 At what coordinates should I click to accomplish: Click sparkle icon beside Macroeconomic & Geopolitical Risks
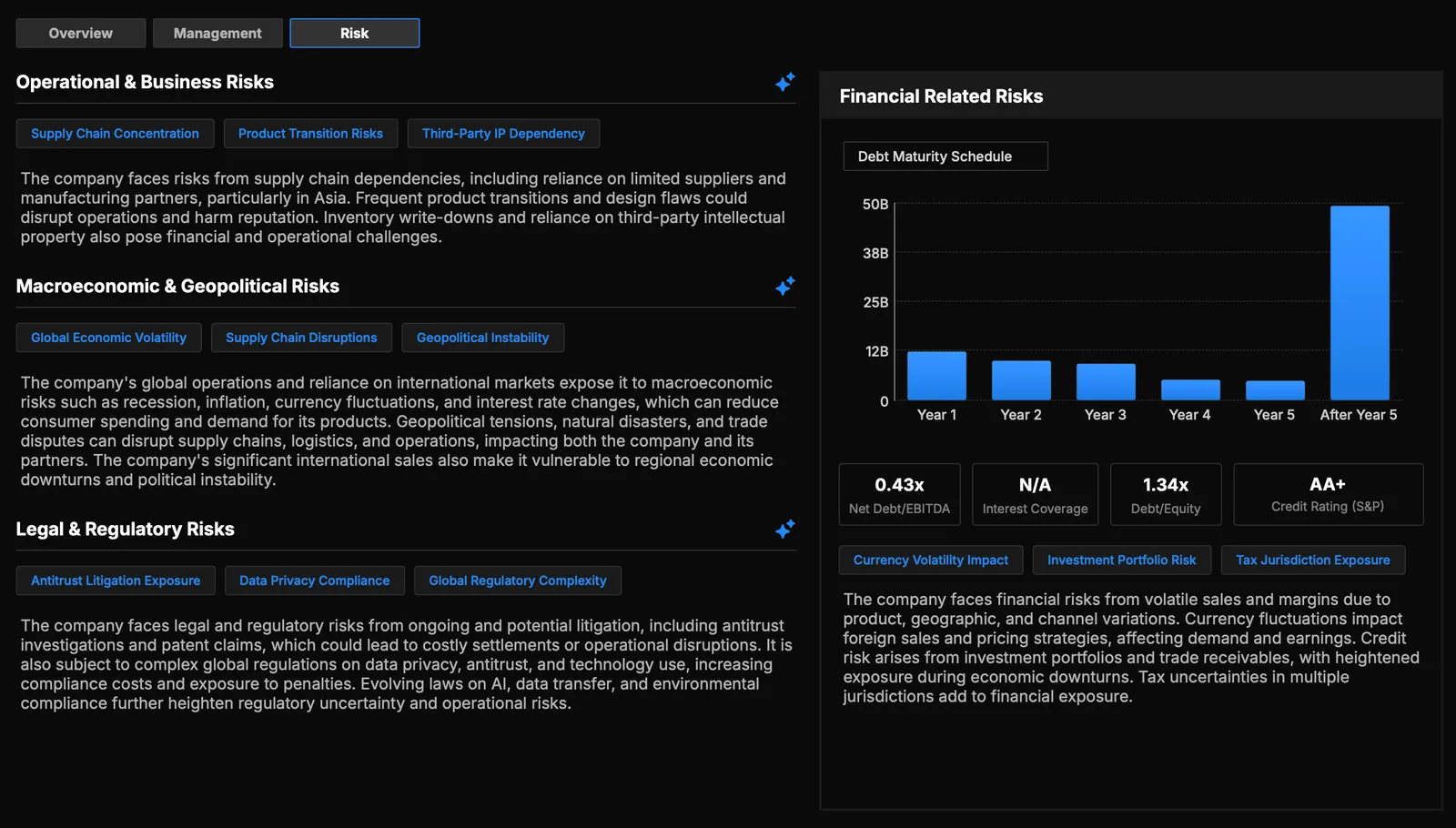tap(785, 286)
